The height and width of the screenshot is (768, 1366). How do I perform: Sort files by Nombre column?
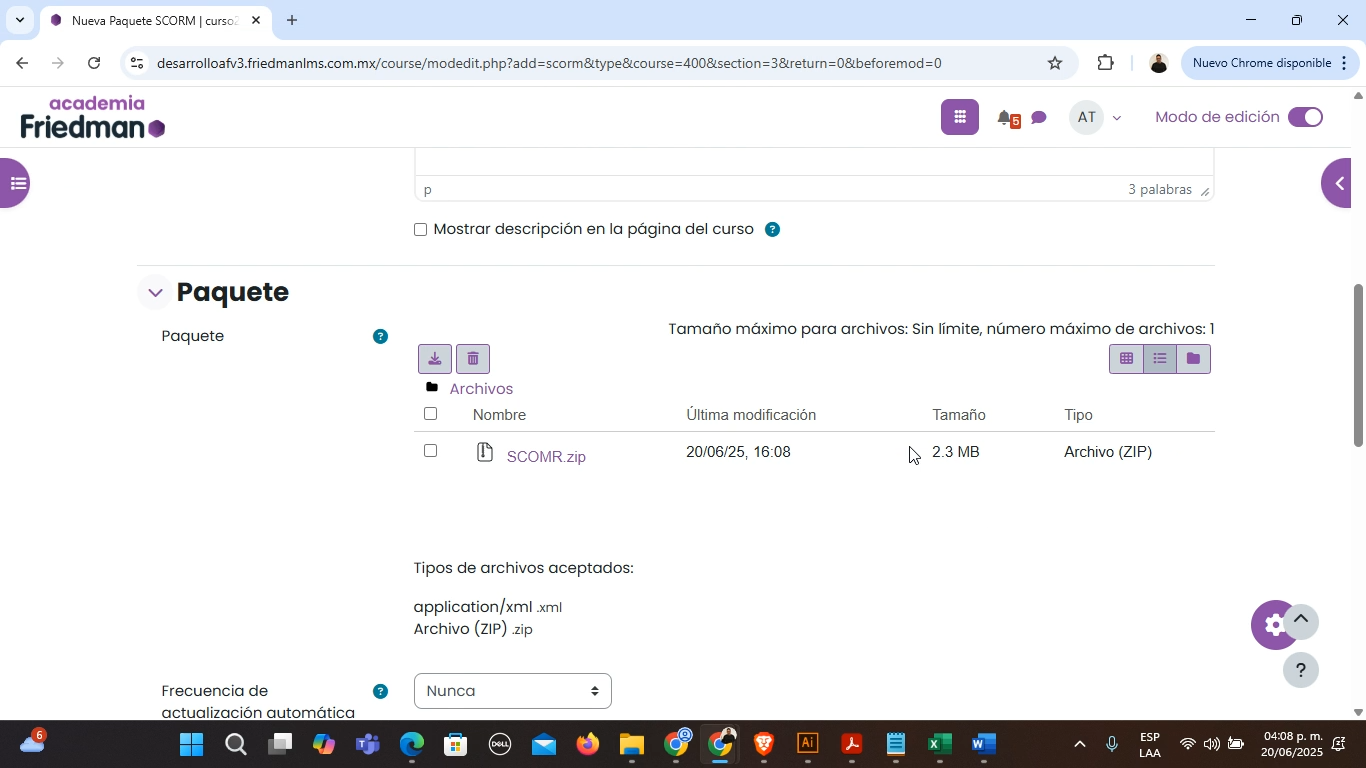pos(499,415)
